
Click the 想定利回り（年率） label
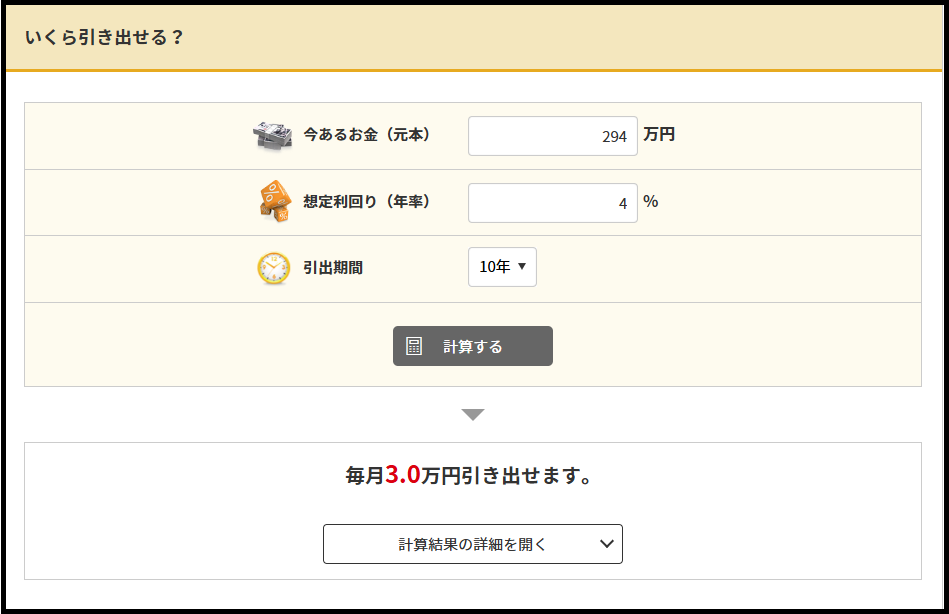click(366, 202)
